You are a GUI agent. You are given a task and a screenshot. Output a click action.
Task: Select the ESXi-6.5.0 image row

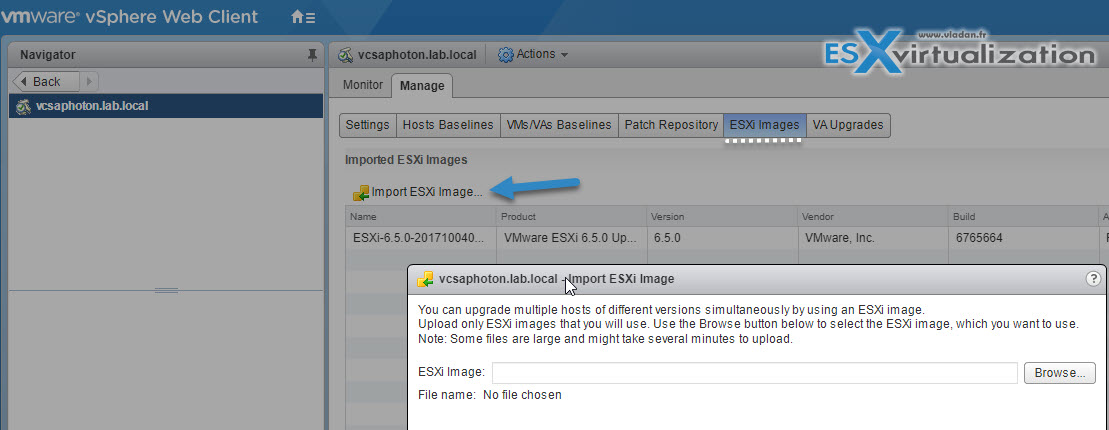tap(420, 239)
